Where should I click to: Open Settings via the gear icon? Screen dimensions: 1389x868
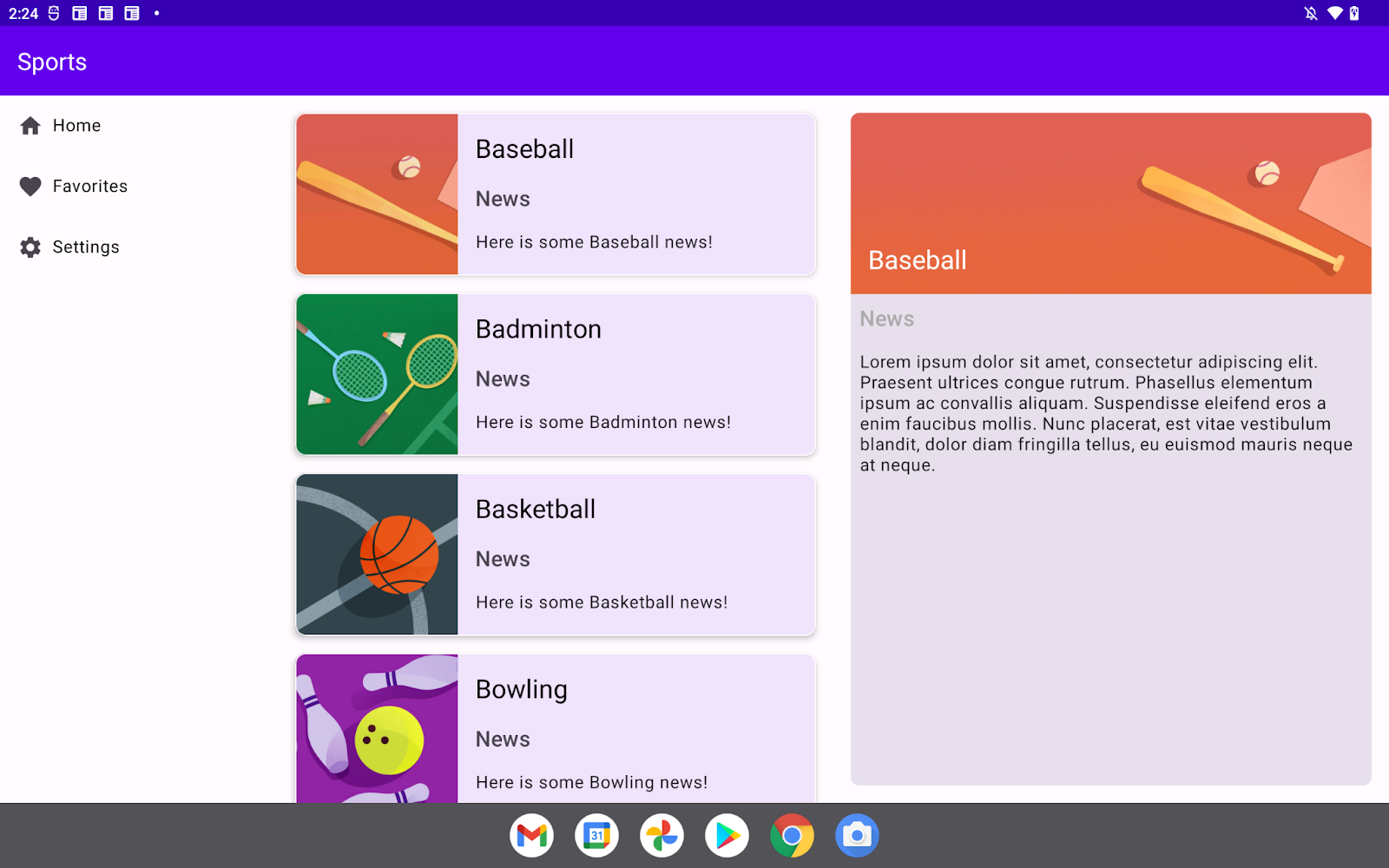click(30, 247)
